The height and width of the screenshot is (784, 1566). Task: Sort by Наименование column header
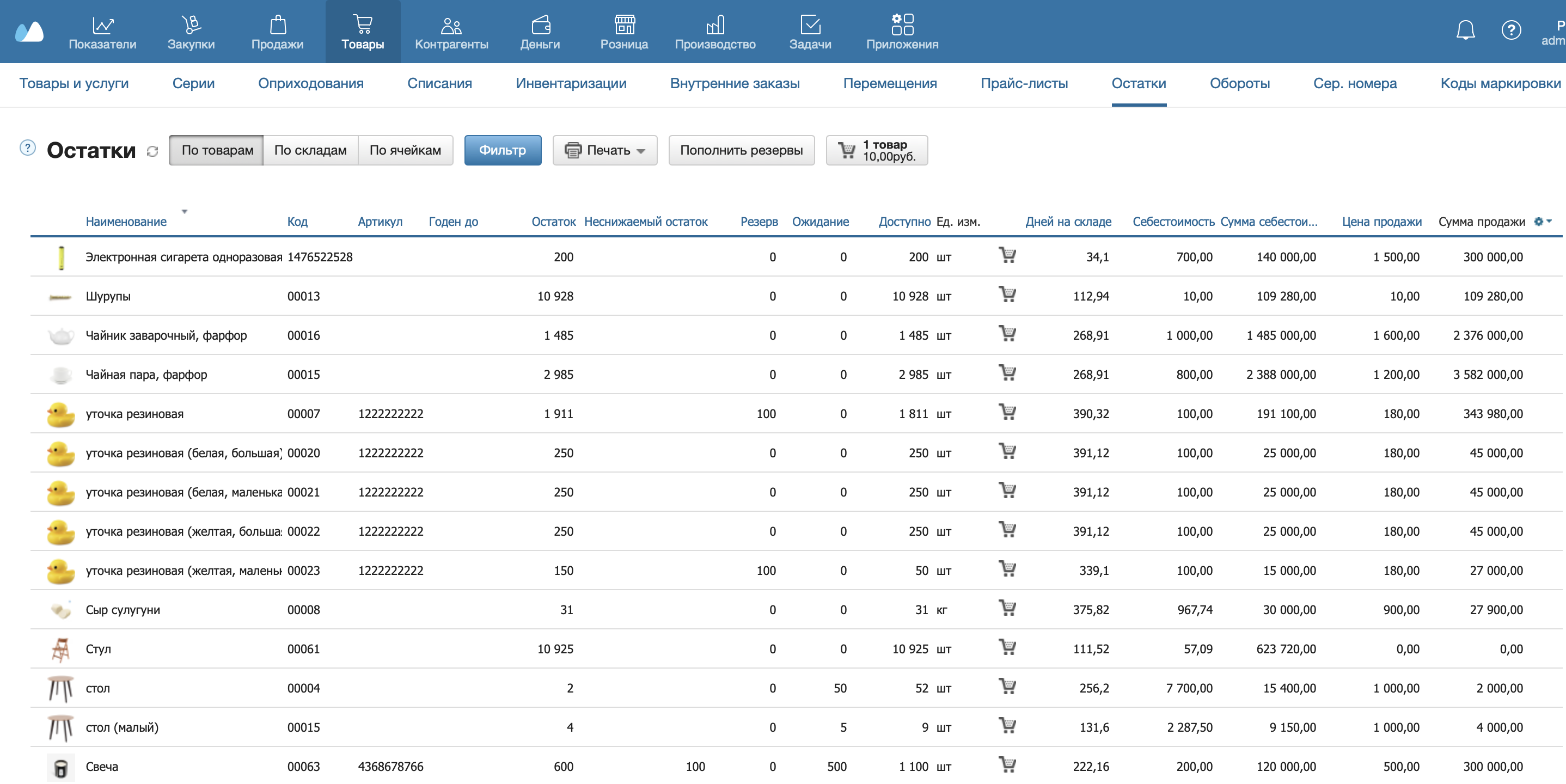click(126, 222)
